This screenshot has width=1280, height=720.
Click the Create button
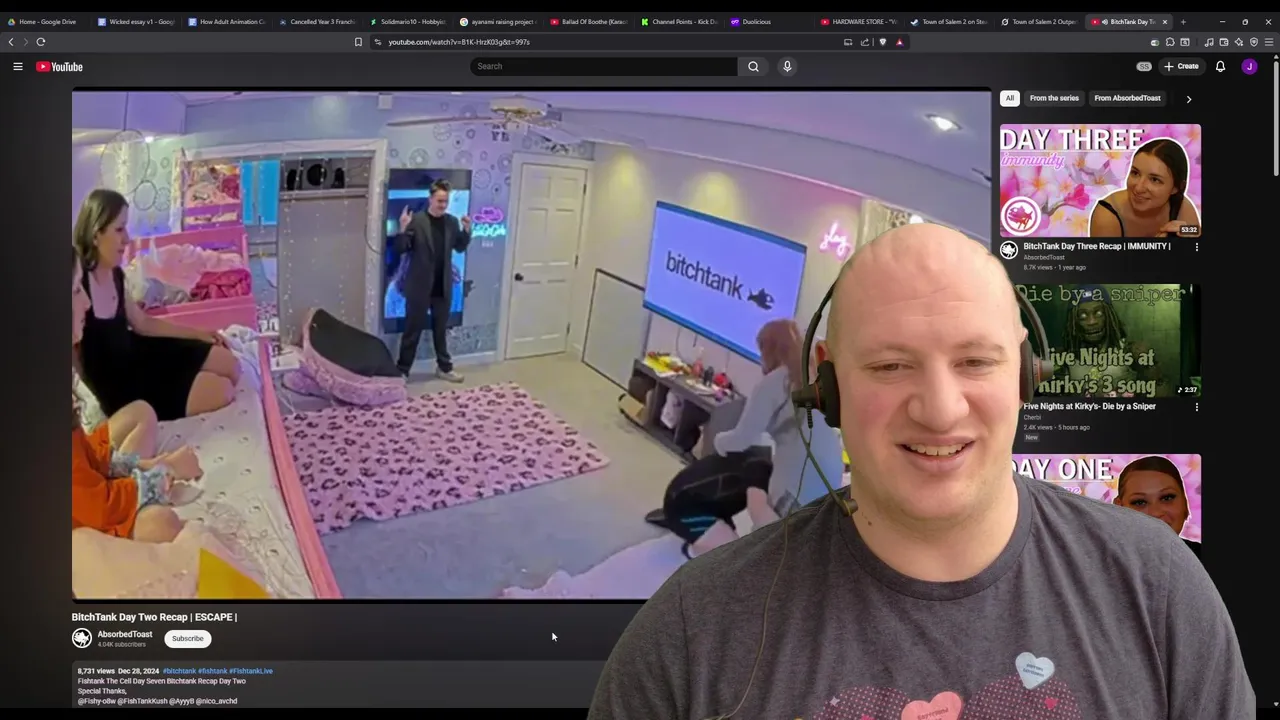point(1181,66)
